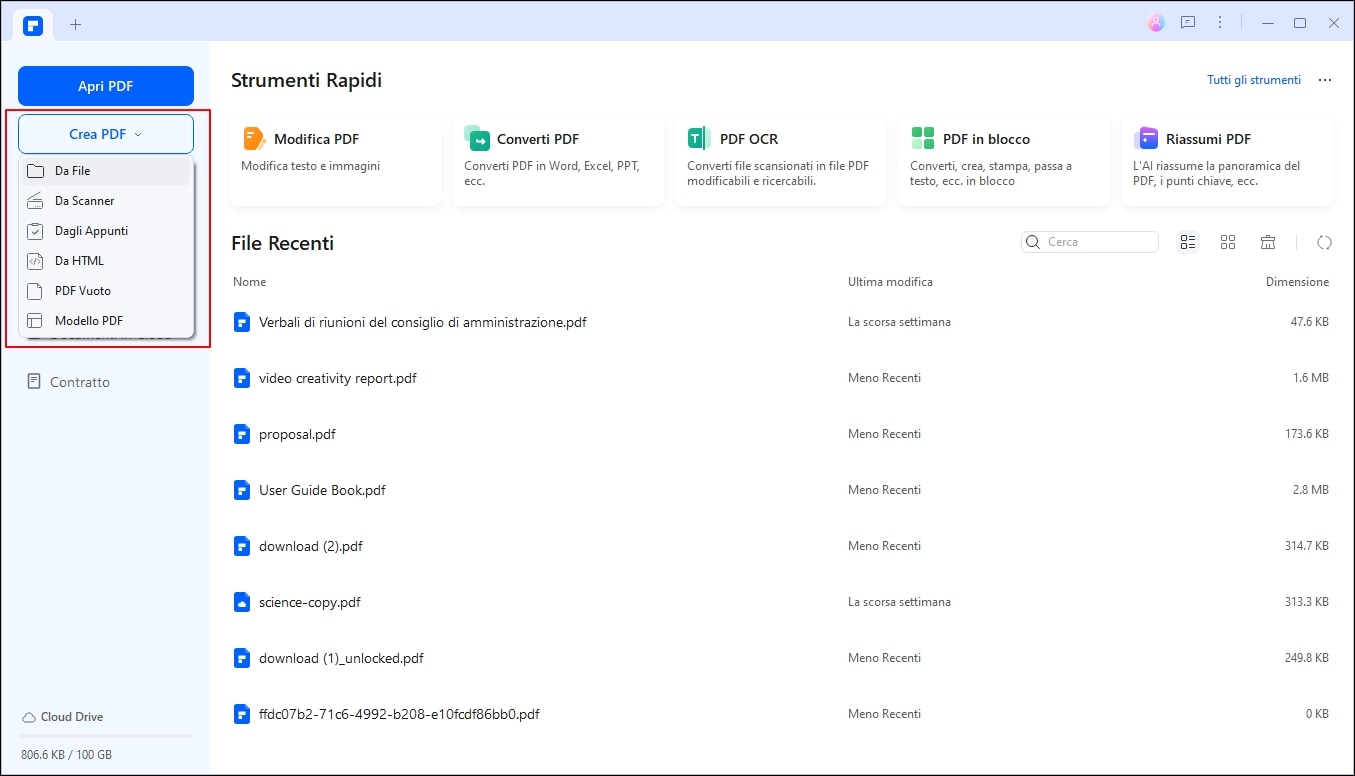The height and width of the screenshot is (776, 1355).
Task: Open the feedback message icon
Action: click(1188, 23)
